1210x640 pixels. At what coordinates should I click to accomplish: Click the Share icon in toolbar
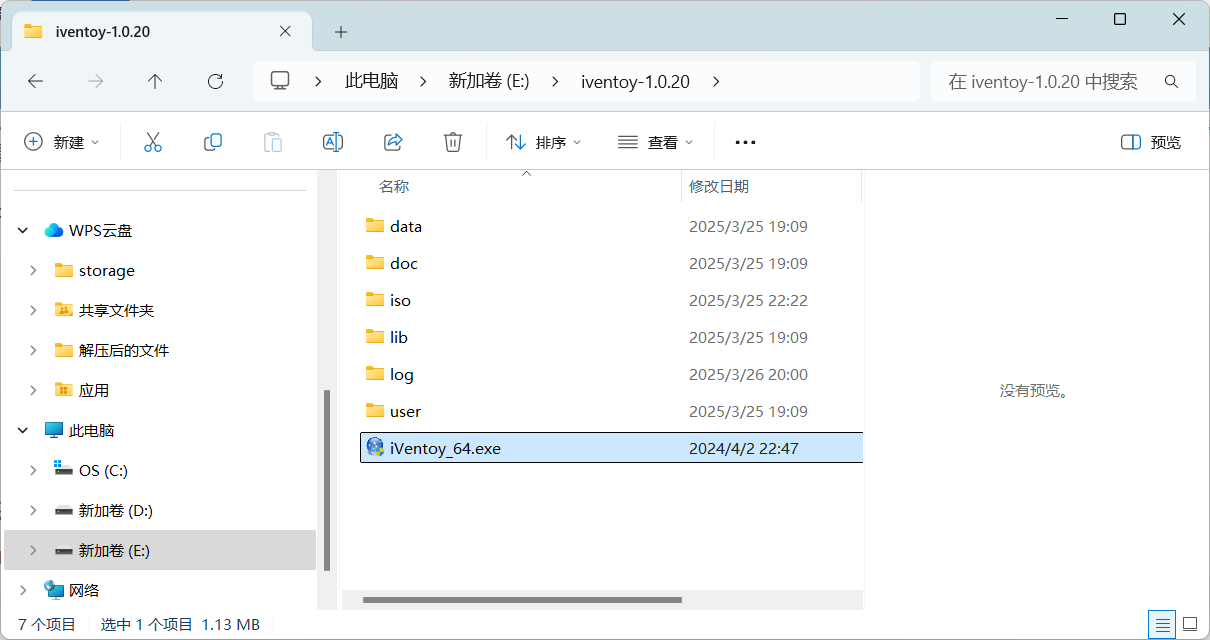click(393, 142)
